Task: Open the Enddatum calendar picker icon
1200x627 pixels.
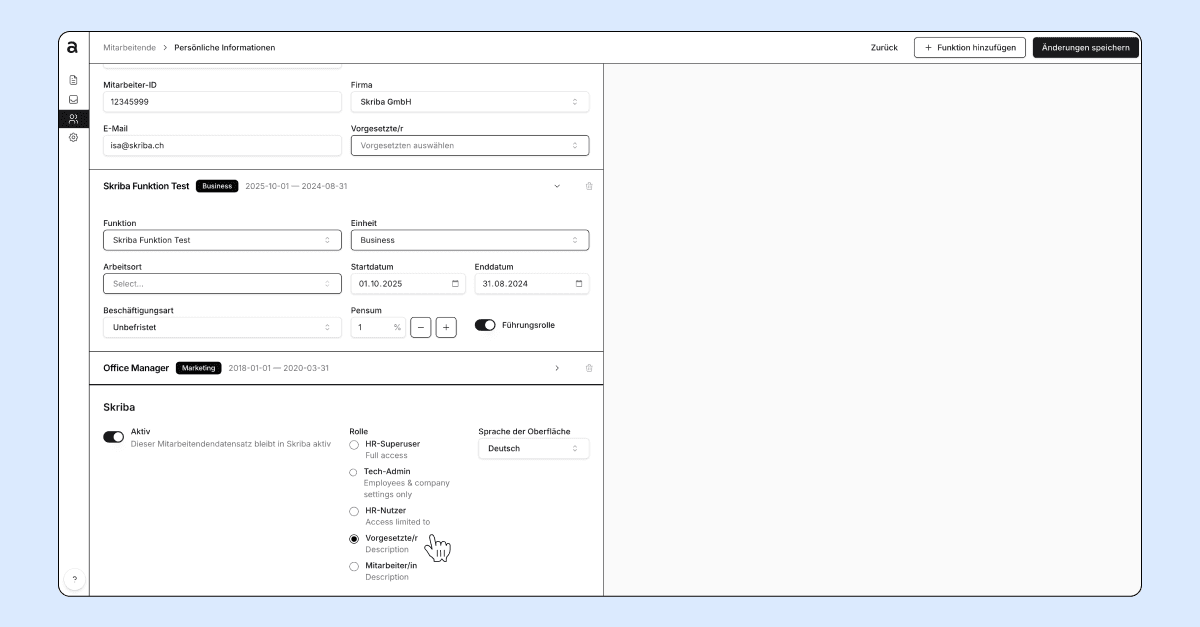Action: pyautogui.click(x=579, y=284)
